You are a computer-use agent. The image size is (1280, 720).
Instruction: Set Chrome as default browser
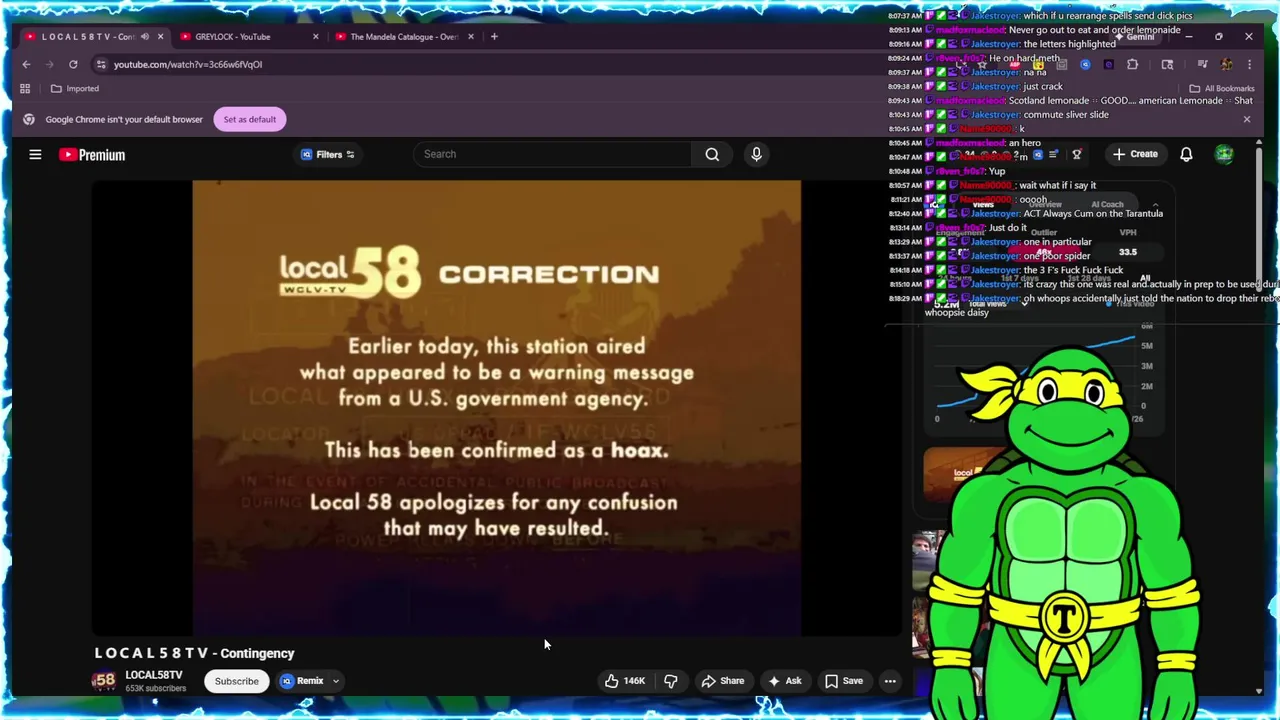pos(249,119)
